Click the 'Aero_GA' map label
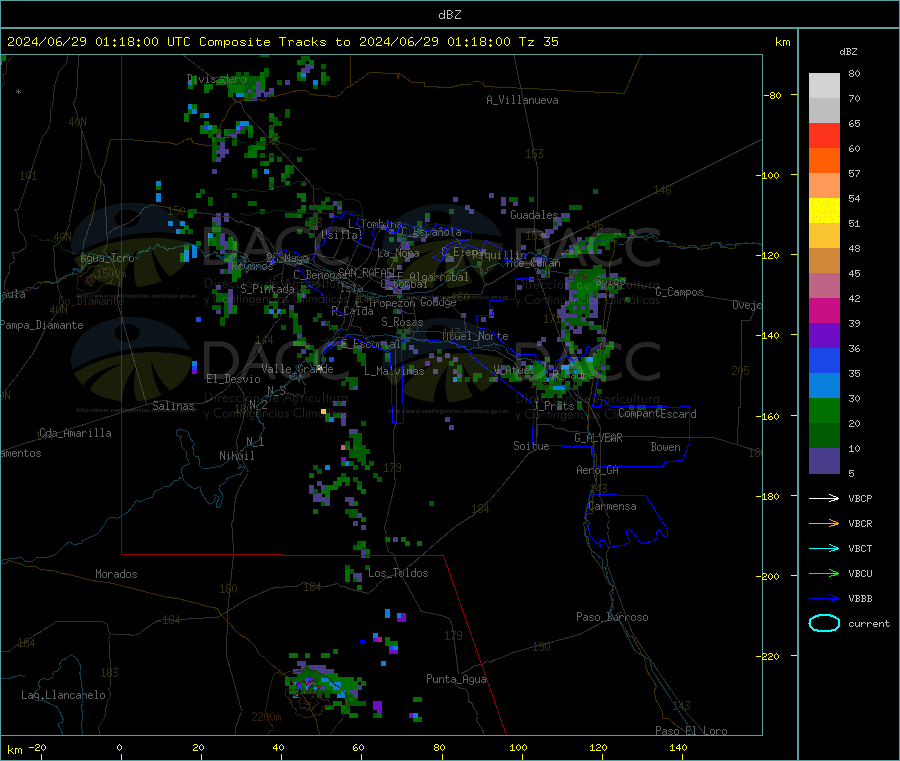The height and width of the screenshot is (761, 900). [597, 470]
